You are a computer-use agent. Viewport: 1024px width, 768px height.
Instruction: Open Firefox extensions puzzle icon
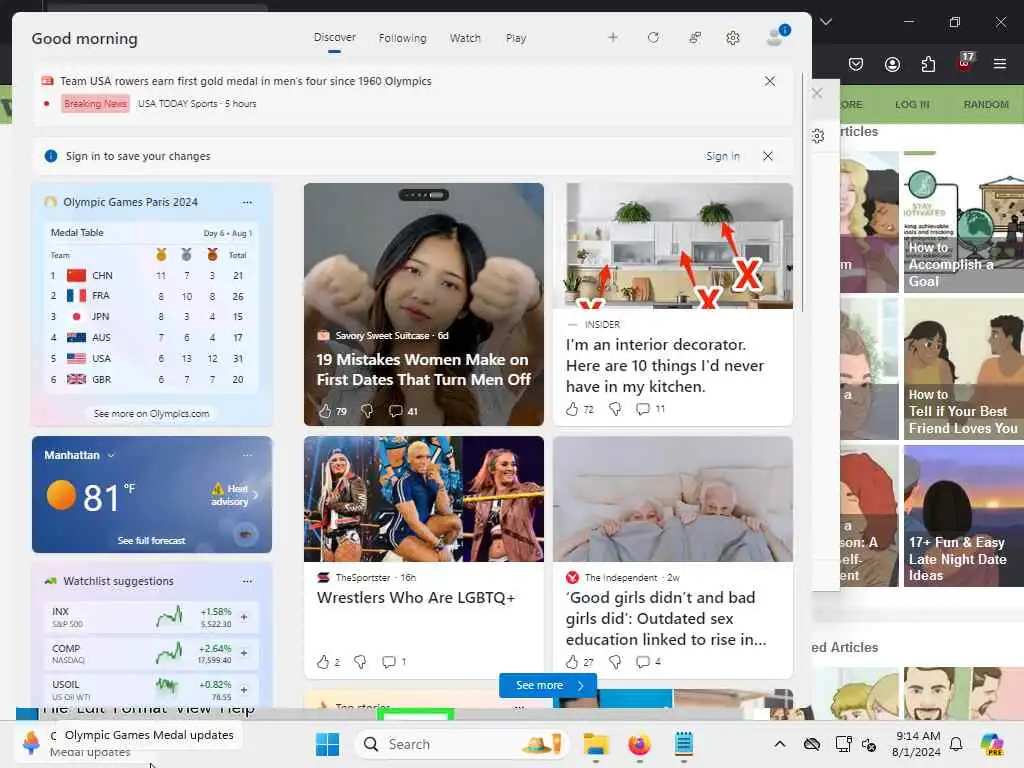(x=928, y=64)
